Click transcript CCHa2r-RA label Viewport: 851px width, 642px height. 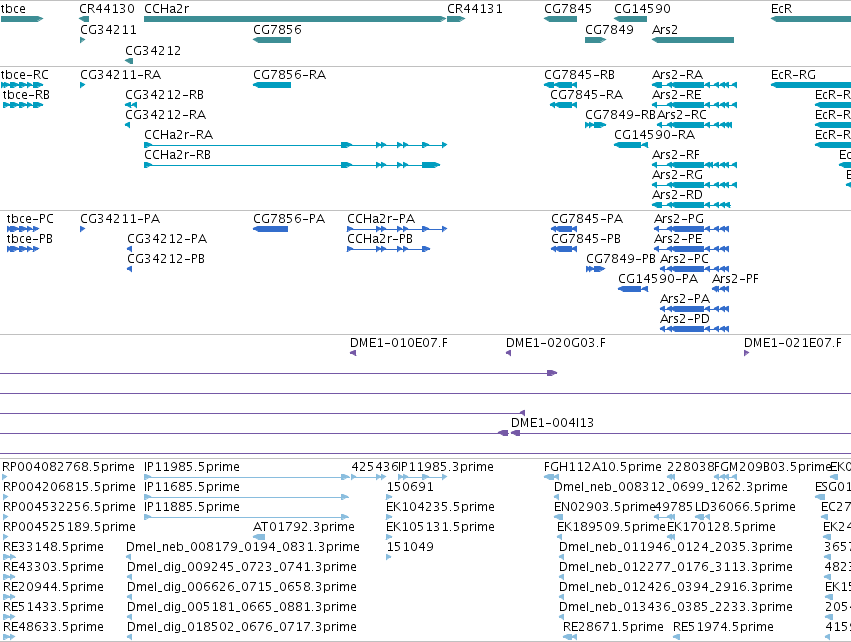[x=179, y=135]
